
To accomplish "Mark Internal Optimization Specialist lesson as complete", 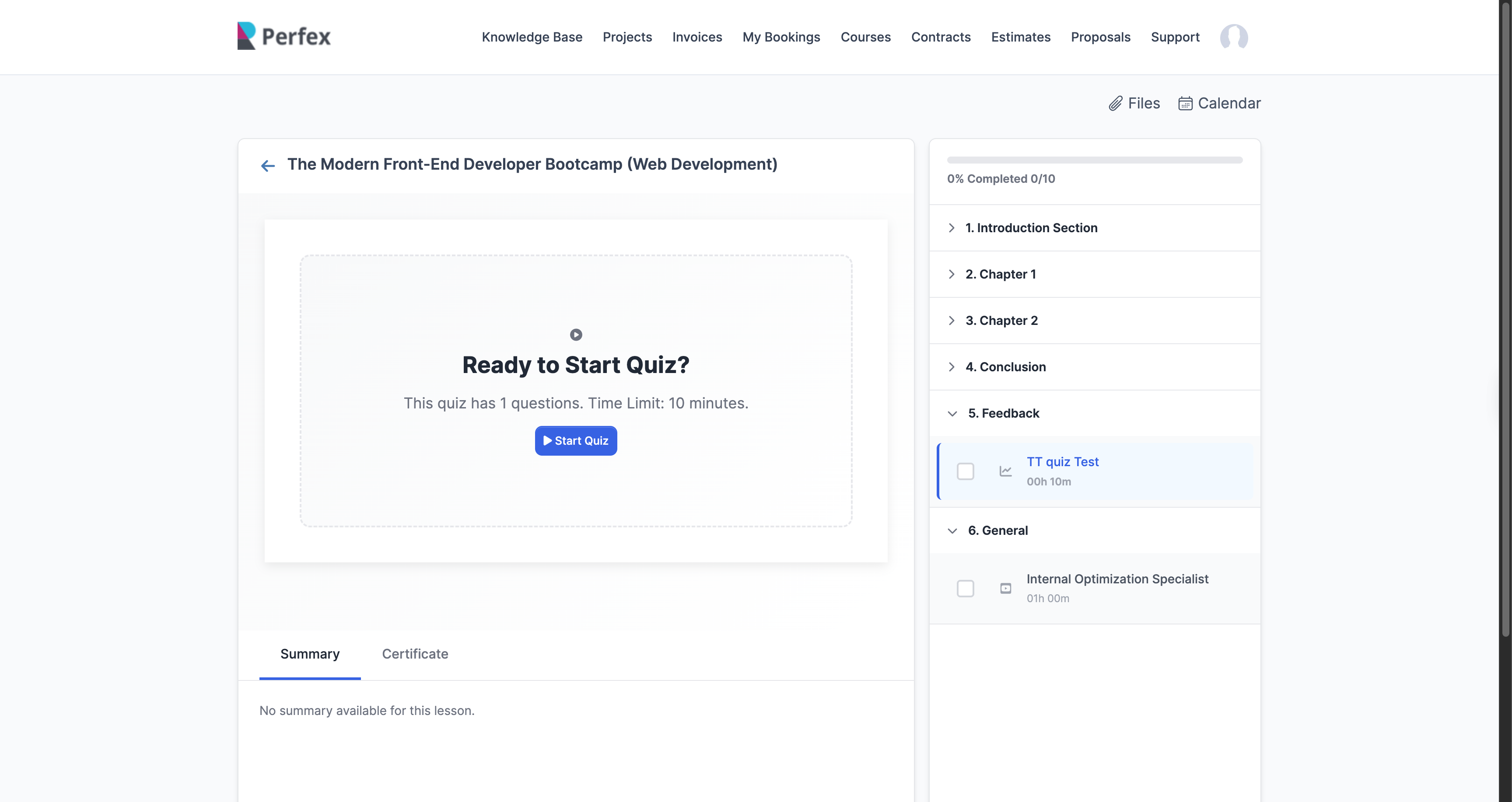I will point(965,588).
